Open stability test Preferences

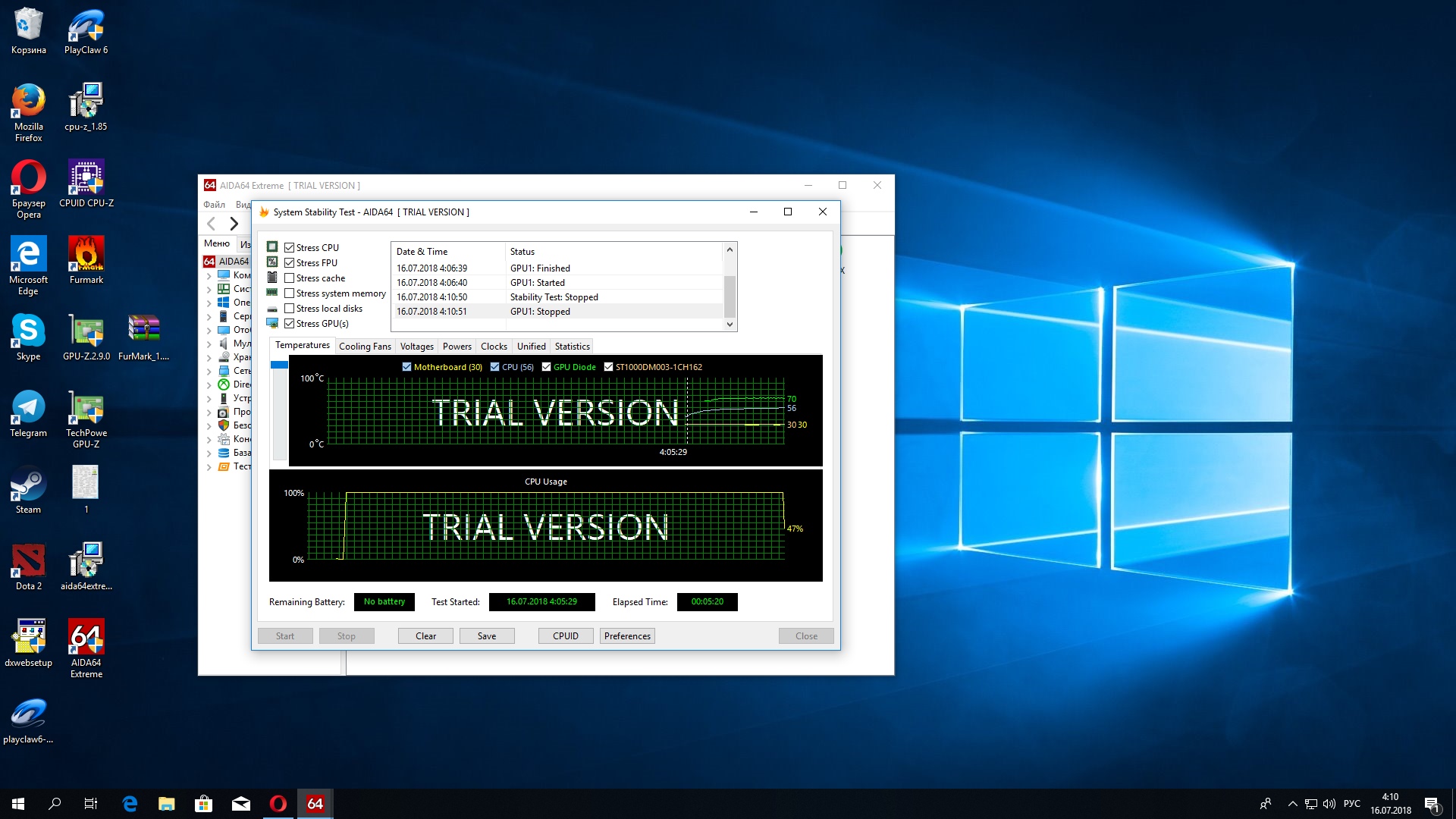(627, 636)
